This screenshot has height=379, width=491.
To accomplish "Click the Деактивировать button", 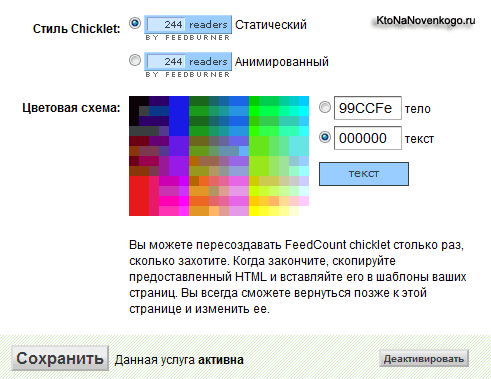I will [424, 359].
